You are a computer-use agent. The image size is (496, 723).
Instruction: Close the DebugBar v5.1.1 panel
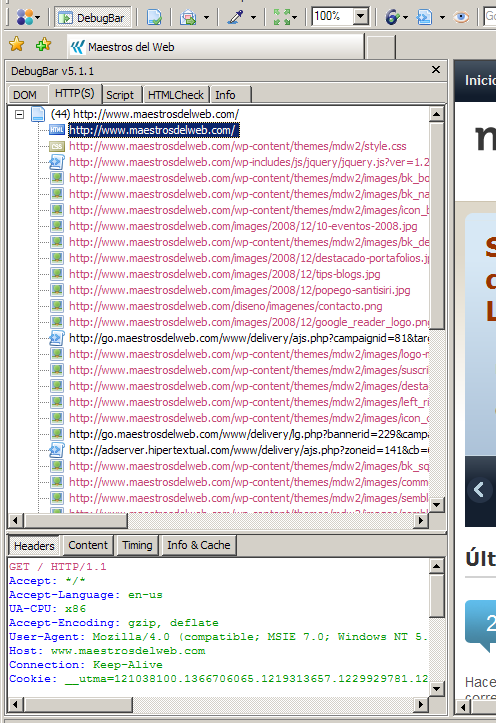point(436,70)
